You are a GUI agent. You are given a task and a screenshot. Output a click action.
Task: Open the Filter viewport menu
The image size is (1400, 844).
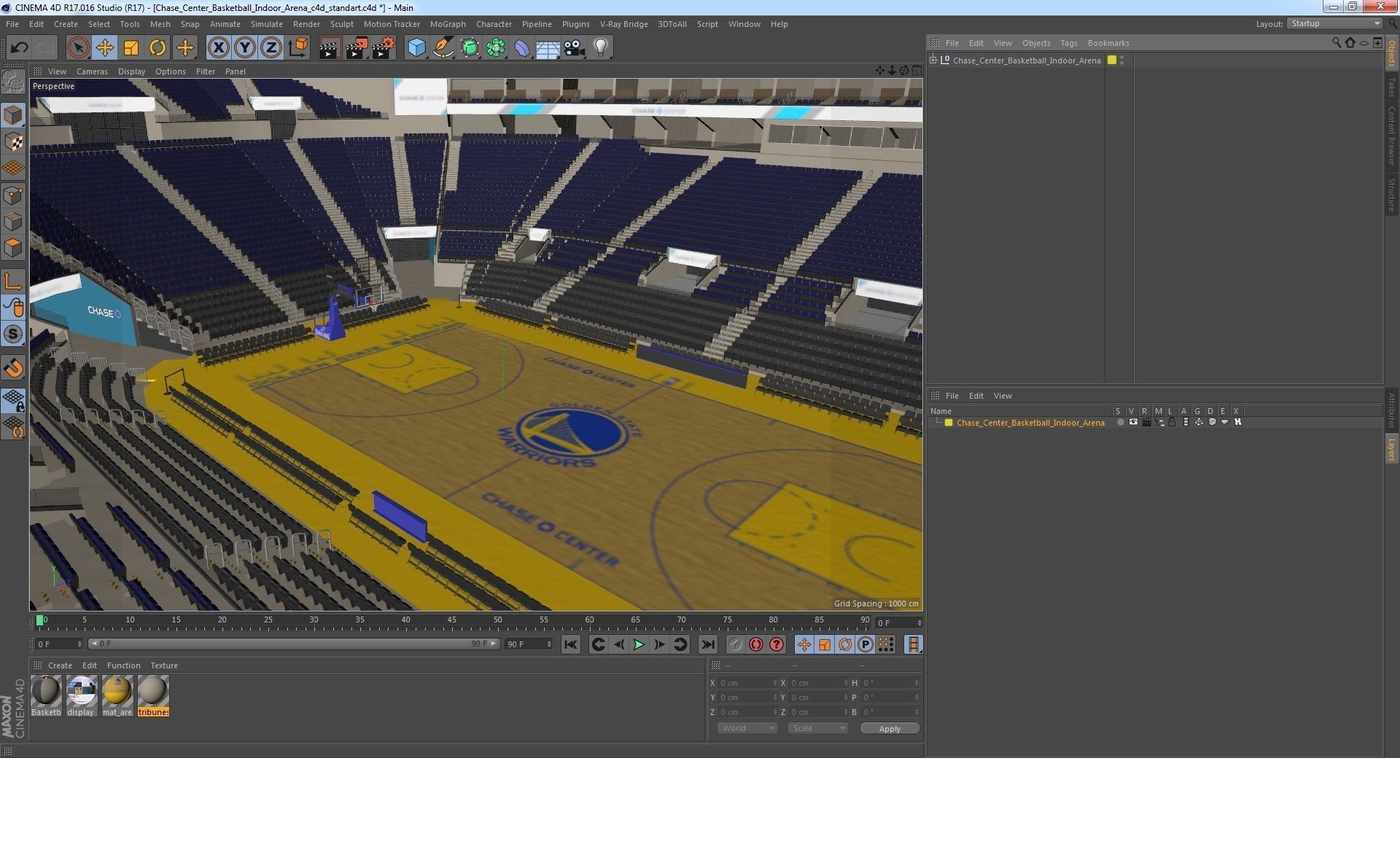[206, 71]
